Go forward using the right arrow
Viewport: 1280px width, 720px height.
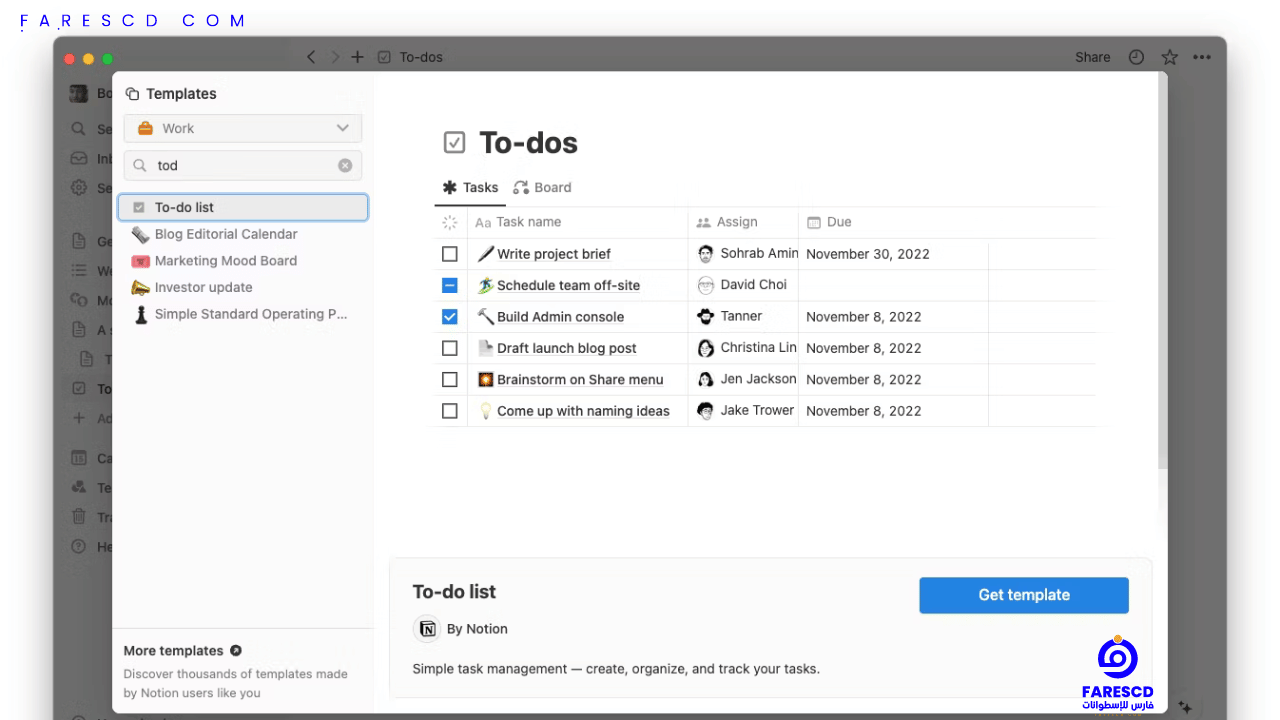click(335, 57)
